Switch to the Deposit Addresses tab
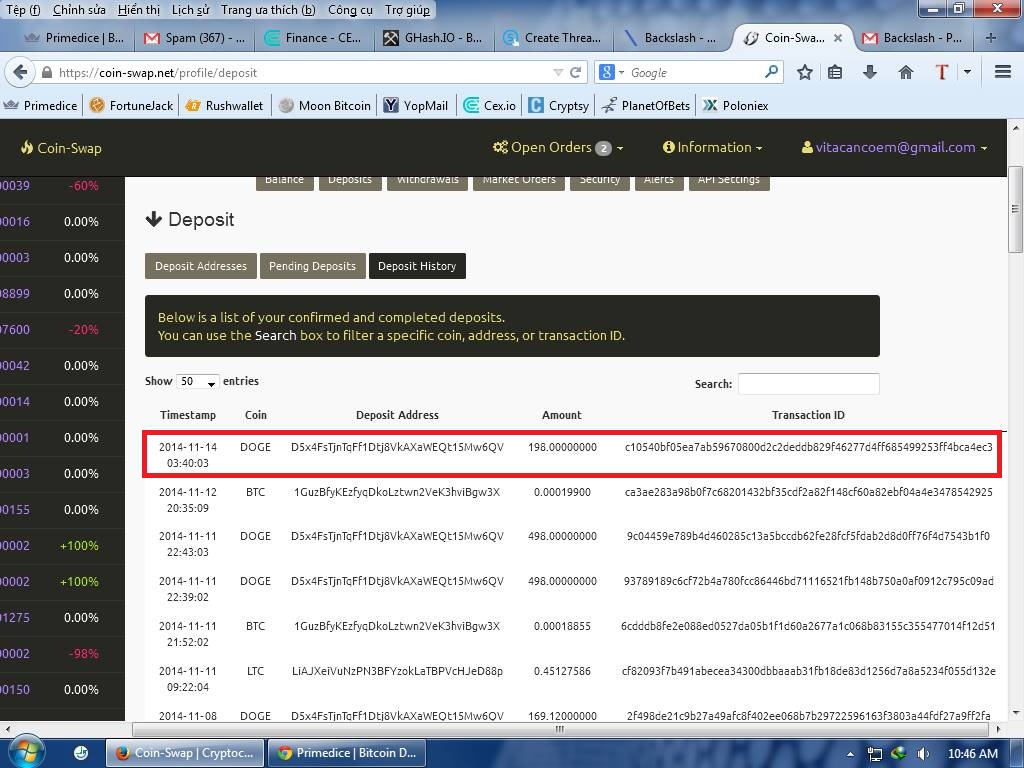This screenshot has height=768, width=1024. [200, 266]
